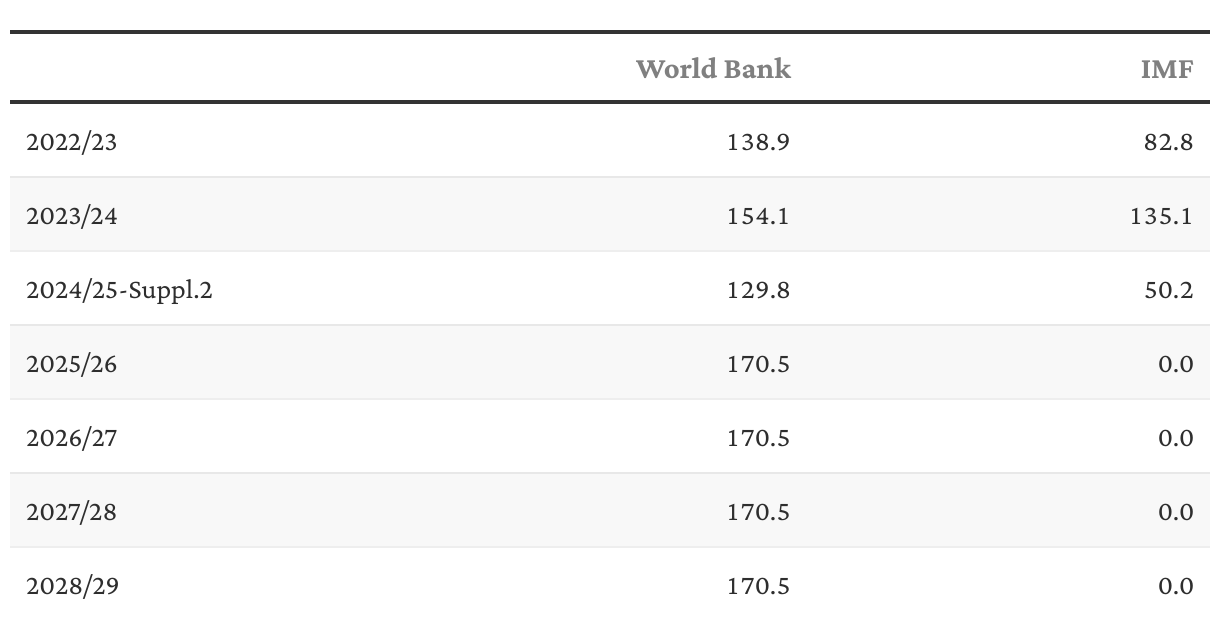Click IMF value 82.8

[x=1168, y=142]
